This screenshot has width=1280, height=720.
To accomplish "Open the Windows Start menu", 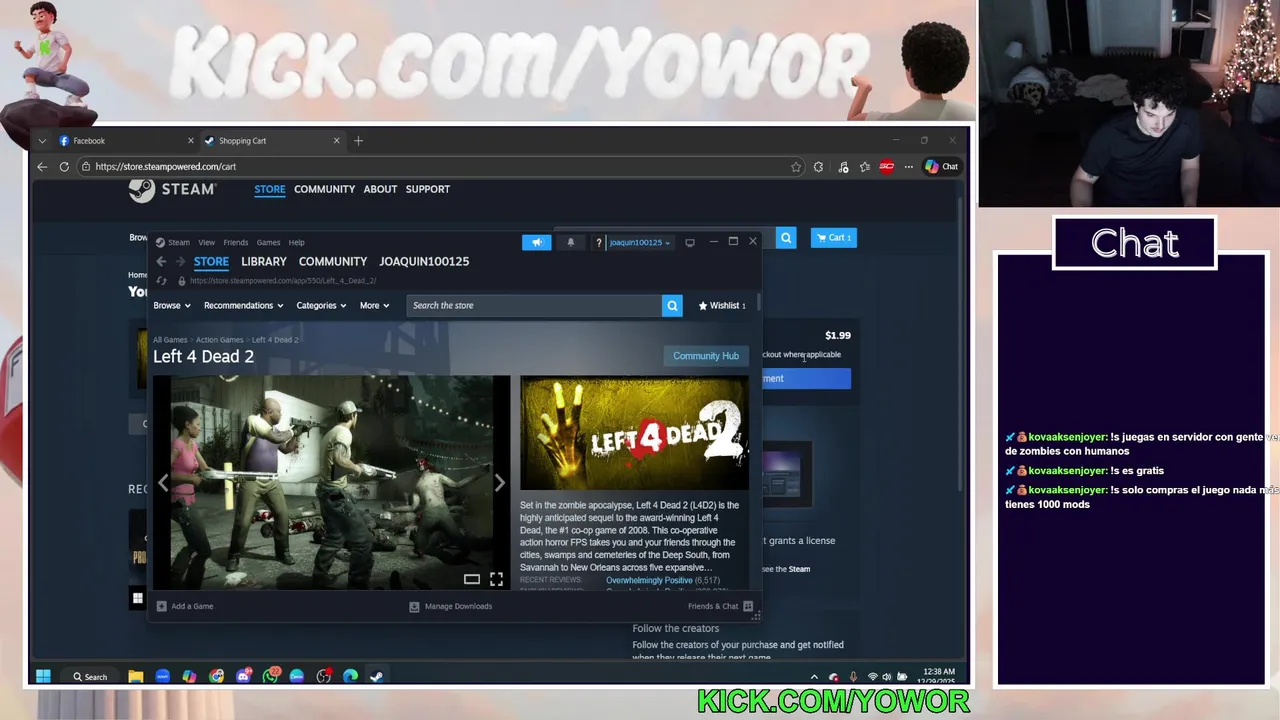I will (x=43, y=677).
